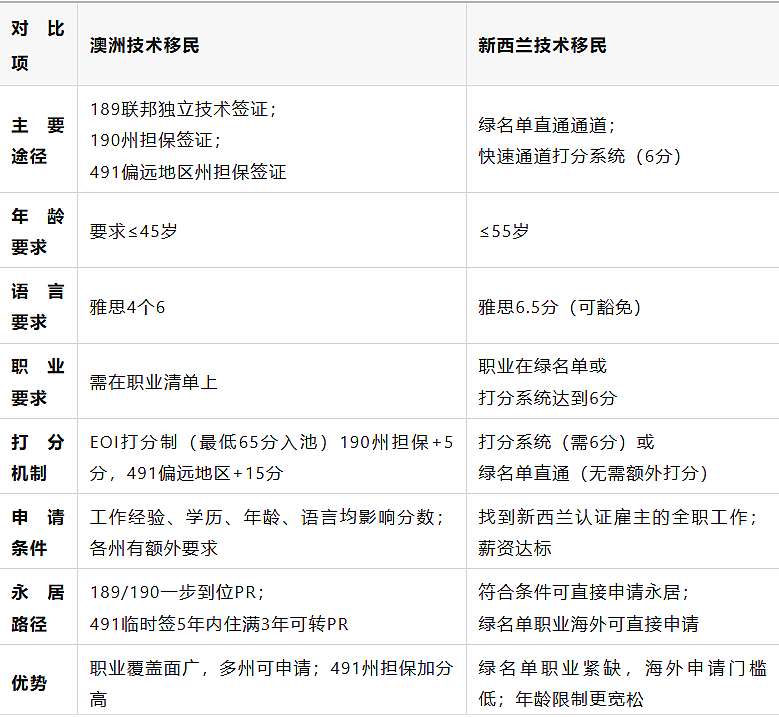
Task: Click the line '职业在绿名单或'
Action: point(543,366)
